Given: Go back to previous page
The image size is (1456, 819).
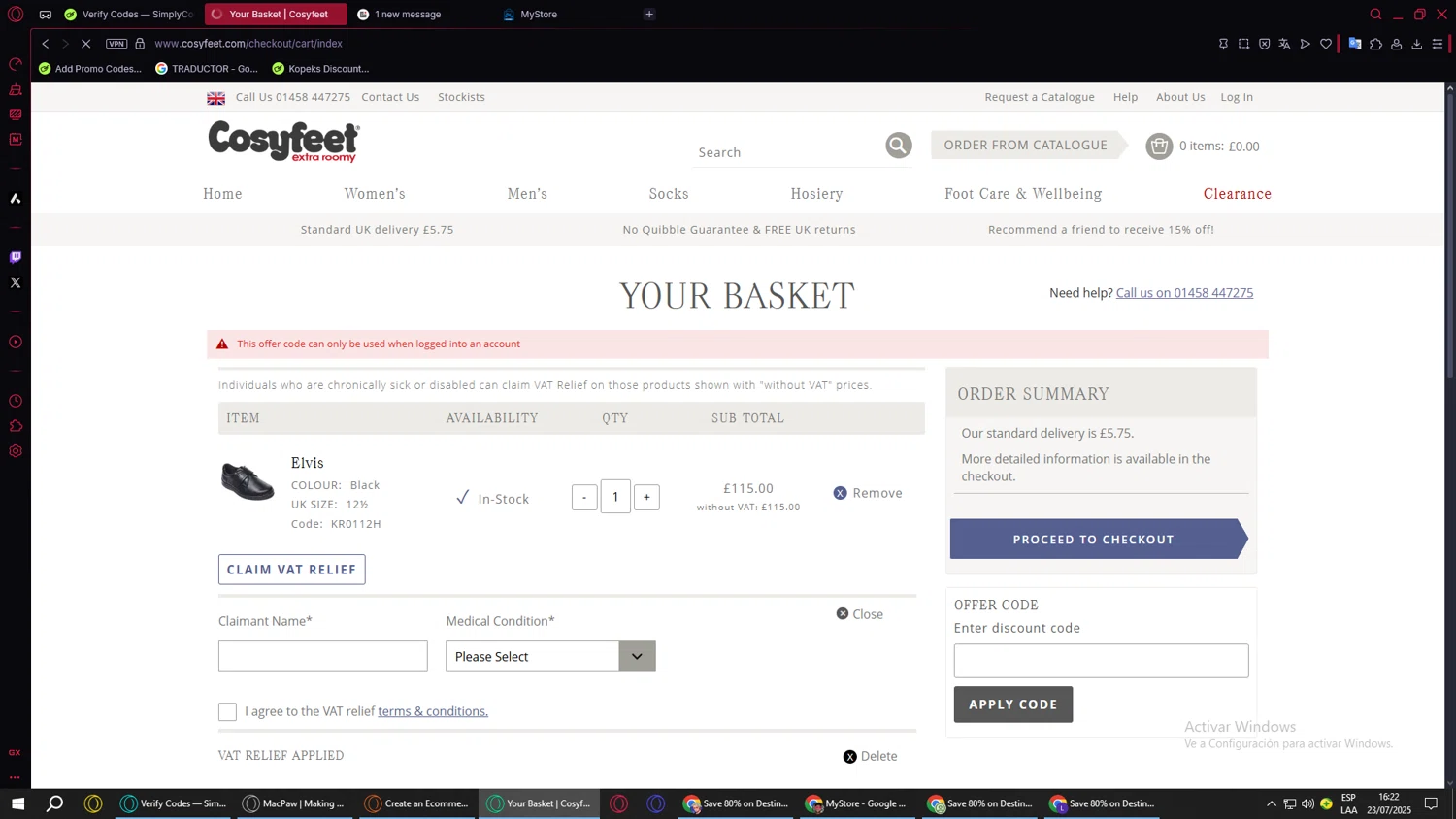Looking at the screenshot, I should point(45,44).
